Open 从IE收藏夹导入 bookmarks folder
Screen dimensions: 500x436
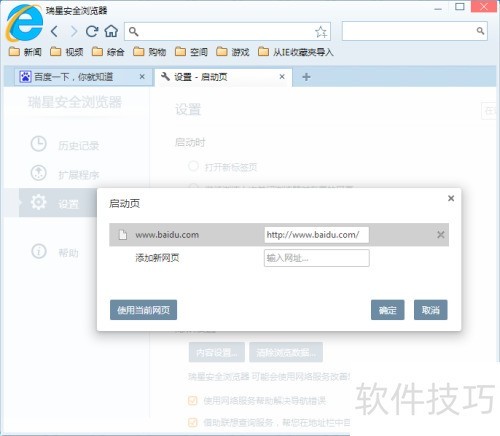tap(296, 52)
